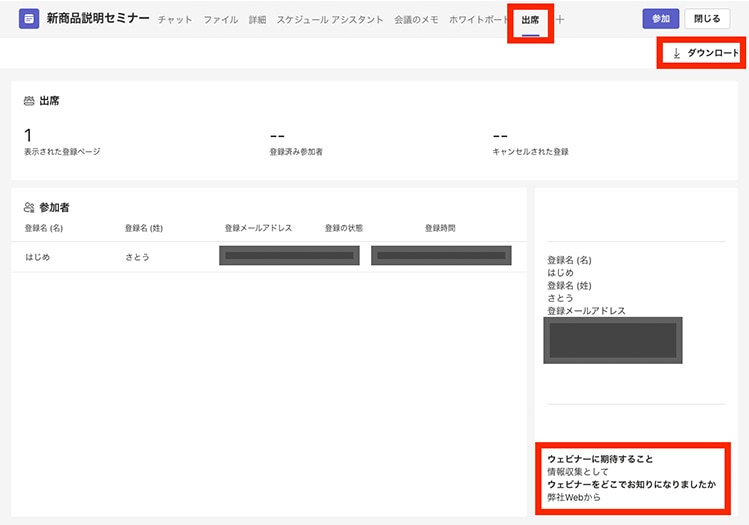Open the 会議のメモ tab
This screenshot has width=749, height=525.
(x=416, y=20)
